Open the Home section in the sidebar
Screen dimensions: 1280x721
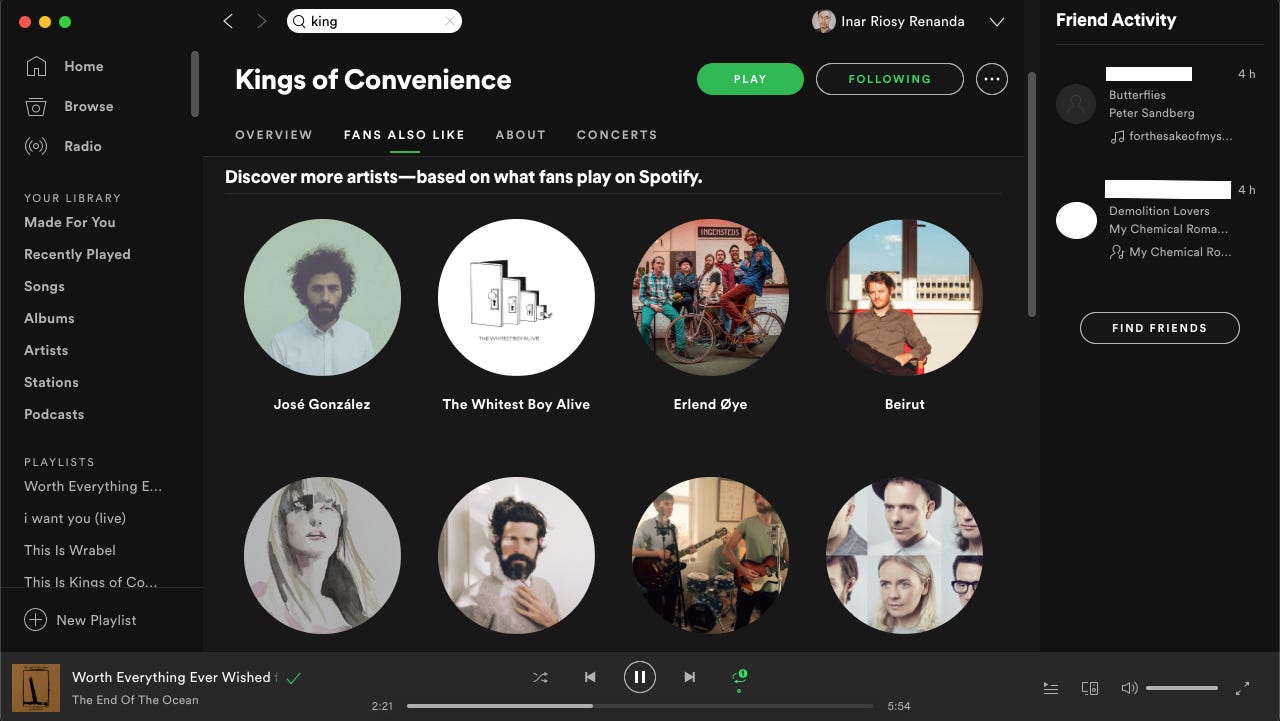click(84, 66)
